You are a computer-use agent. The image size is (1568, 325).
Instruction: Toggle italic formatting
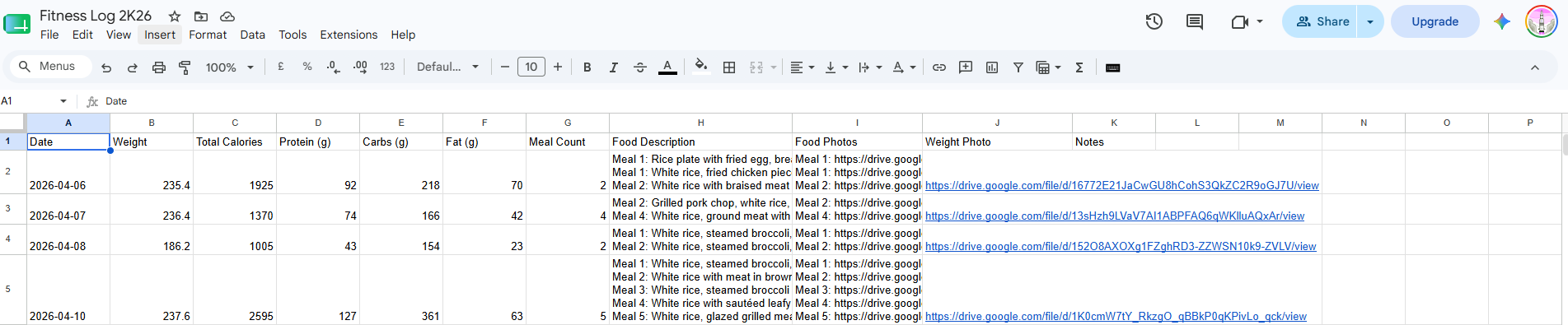point(614,67)
